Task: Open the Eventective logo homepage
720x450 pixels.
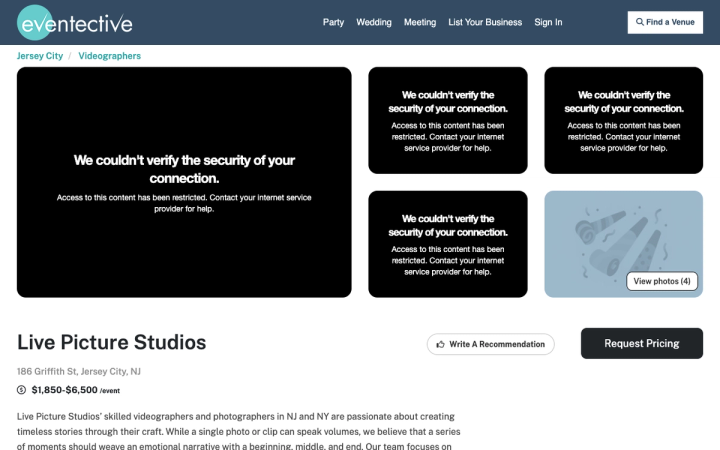Action: (x=75, y=22)
